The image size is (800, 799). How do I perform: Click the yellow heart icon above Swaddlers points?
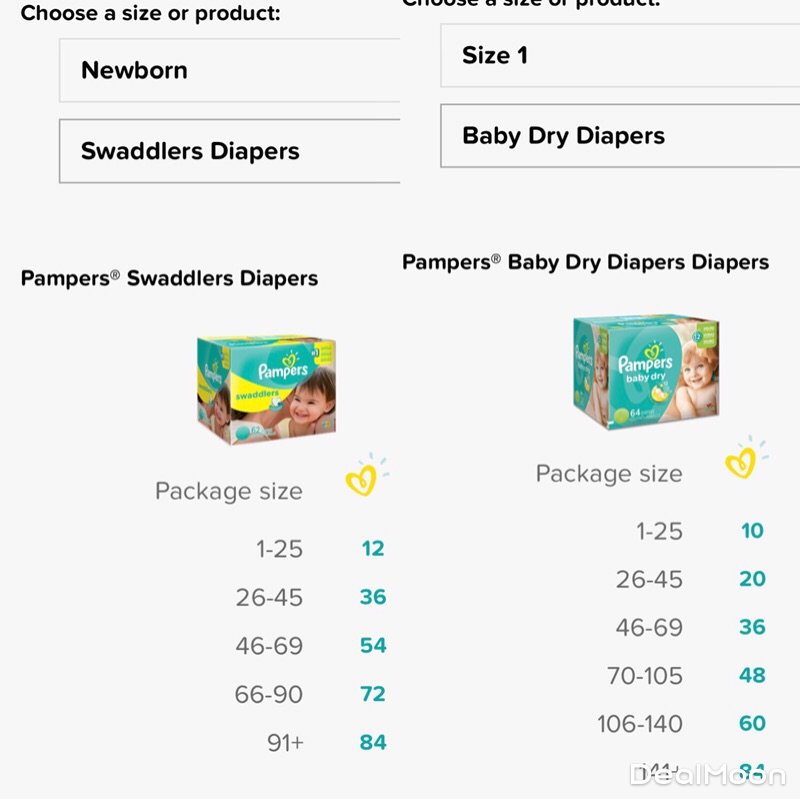point(362,477)
